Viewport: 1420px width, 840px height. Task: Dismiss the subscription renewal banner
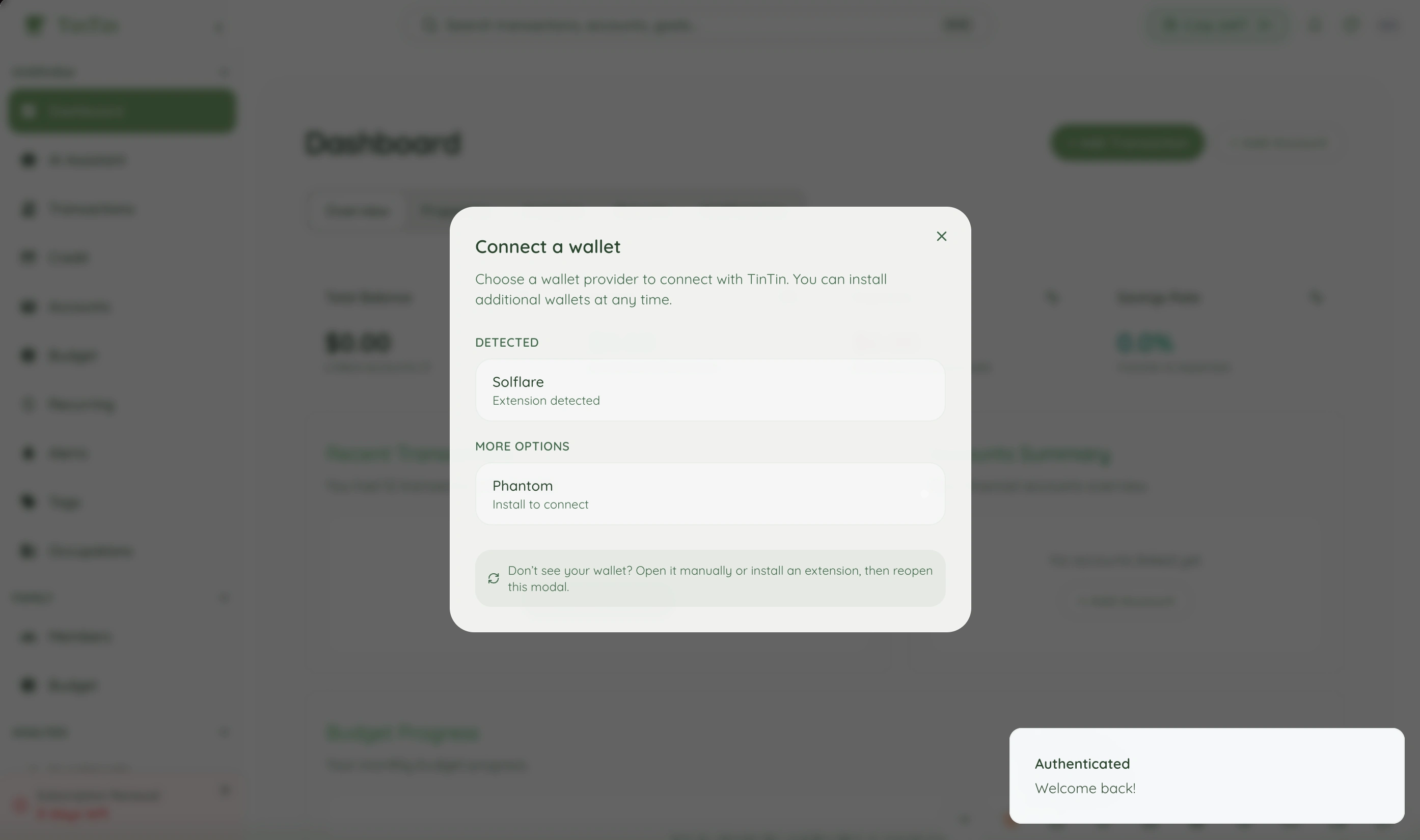tap(225, 790)
